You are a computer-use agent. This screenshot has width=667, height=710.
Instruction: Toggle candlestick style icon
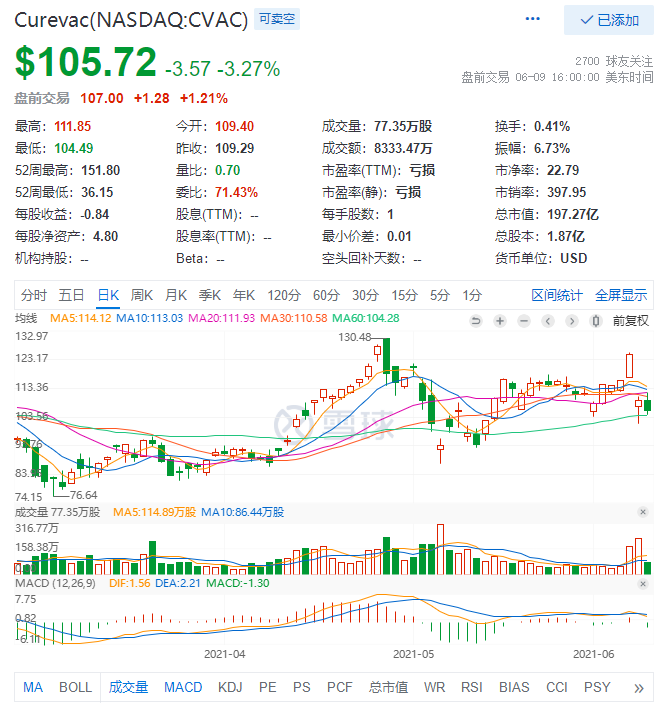596,321
